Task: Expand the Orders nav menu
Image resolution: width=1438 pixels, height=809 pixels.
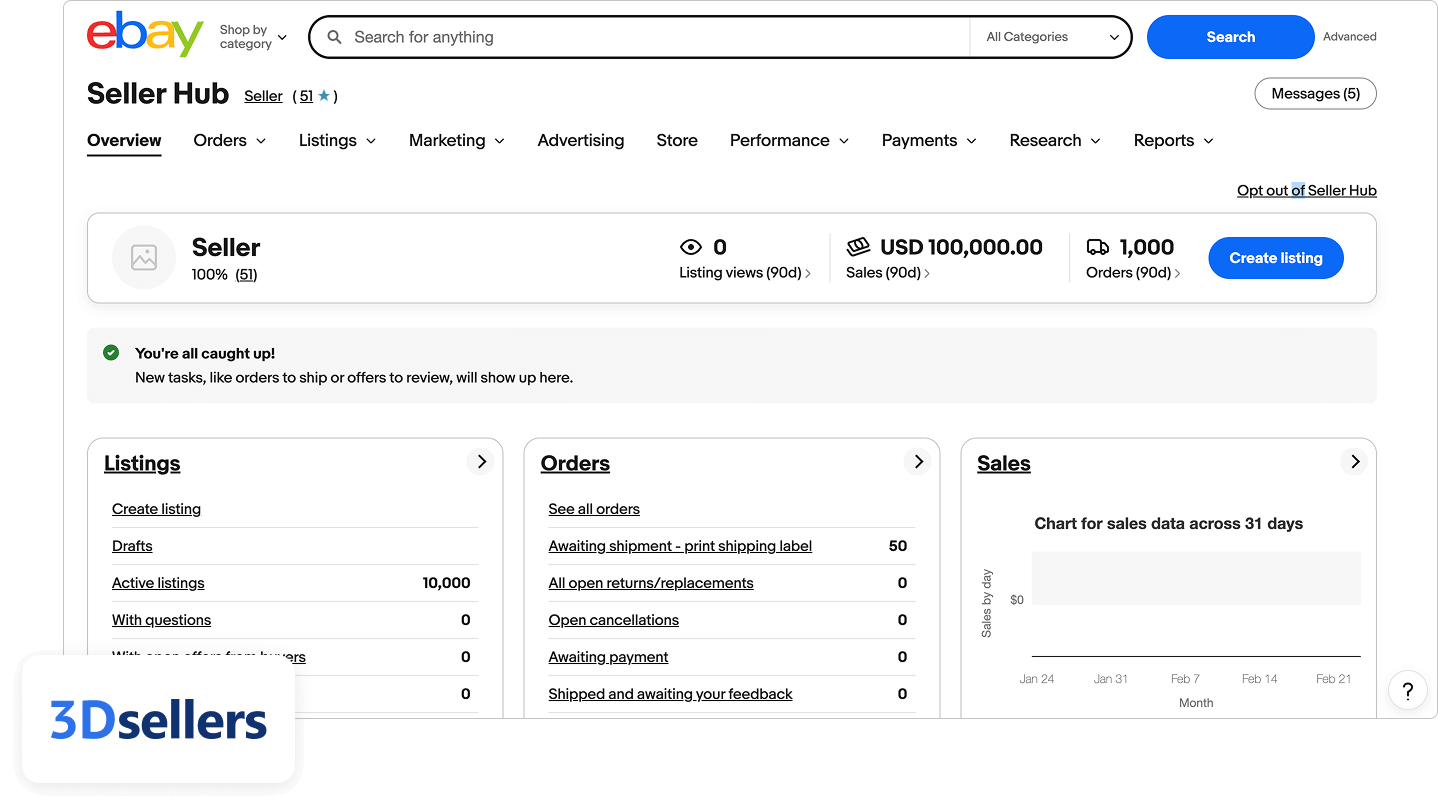Action: pos(230,140)
